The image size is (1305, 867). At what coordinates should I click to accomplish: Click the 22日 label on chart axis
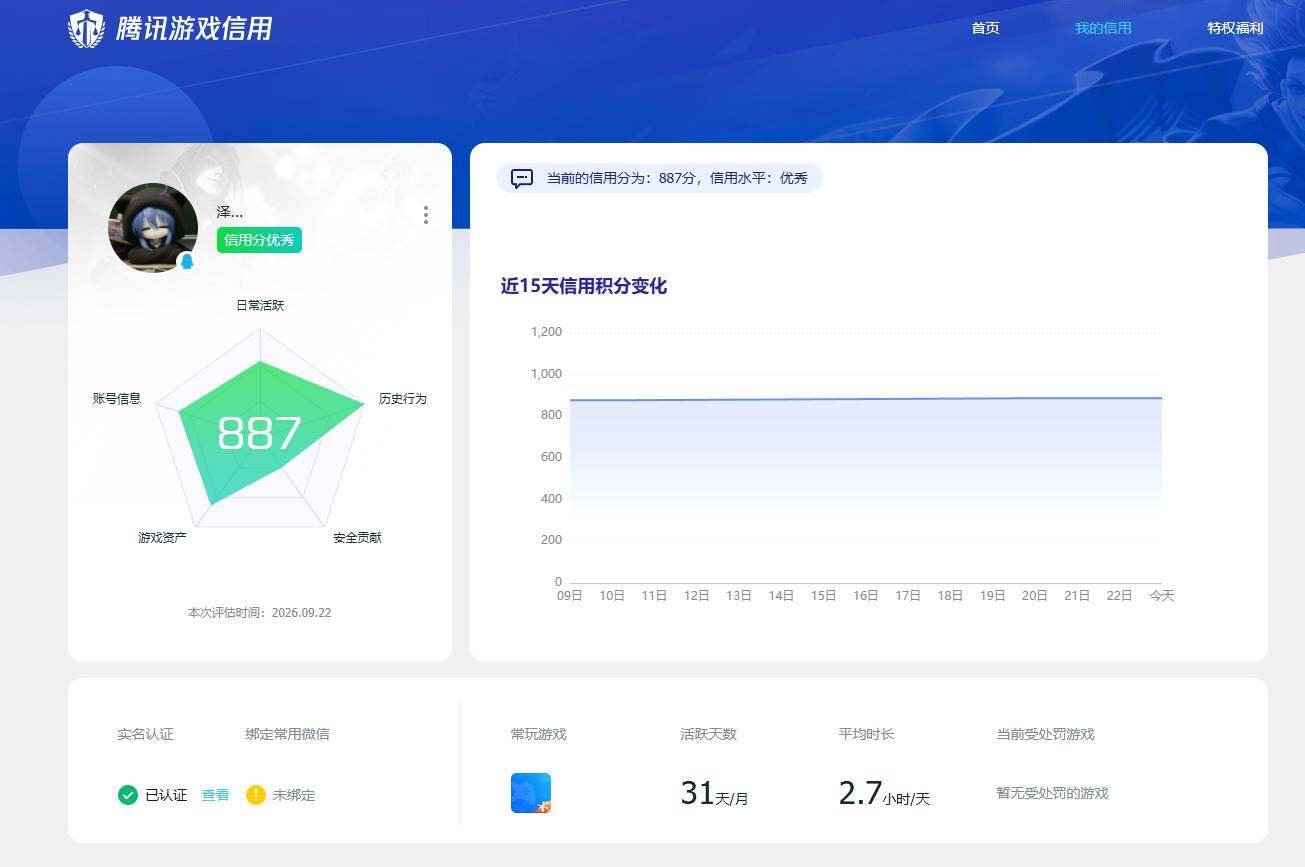click(1119, 595)
